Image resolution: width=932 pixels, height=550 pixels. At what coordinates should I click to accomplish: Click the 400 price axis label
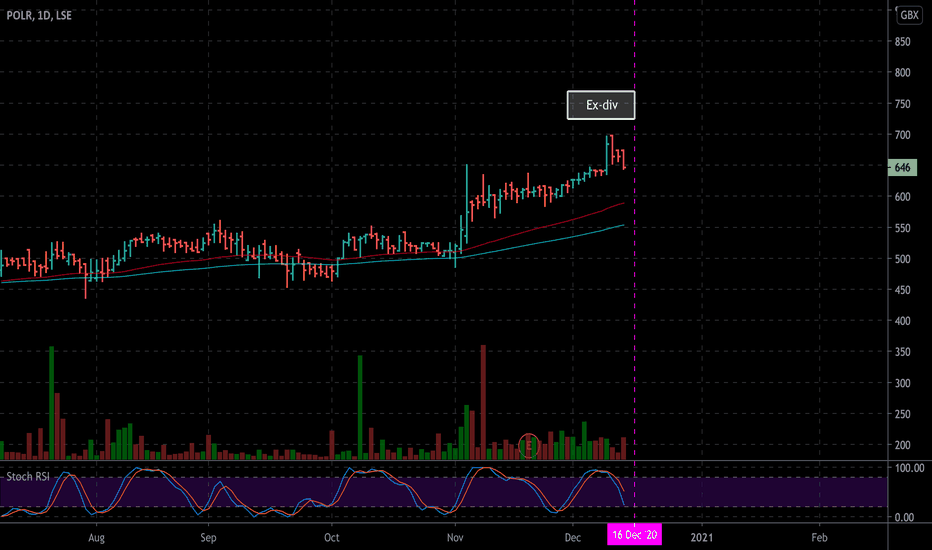coord(902,321)
